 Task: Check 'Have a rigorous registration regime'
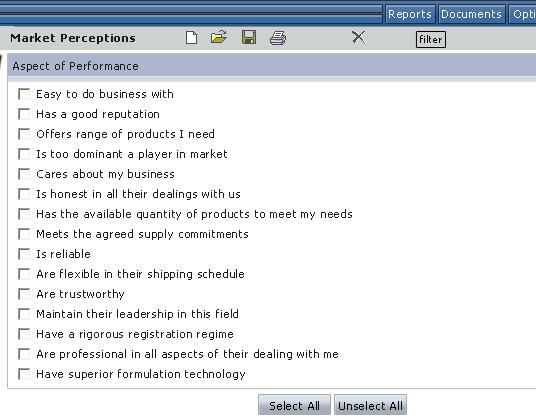(x=24, y=334)
